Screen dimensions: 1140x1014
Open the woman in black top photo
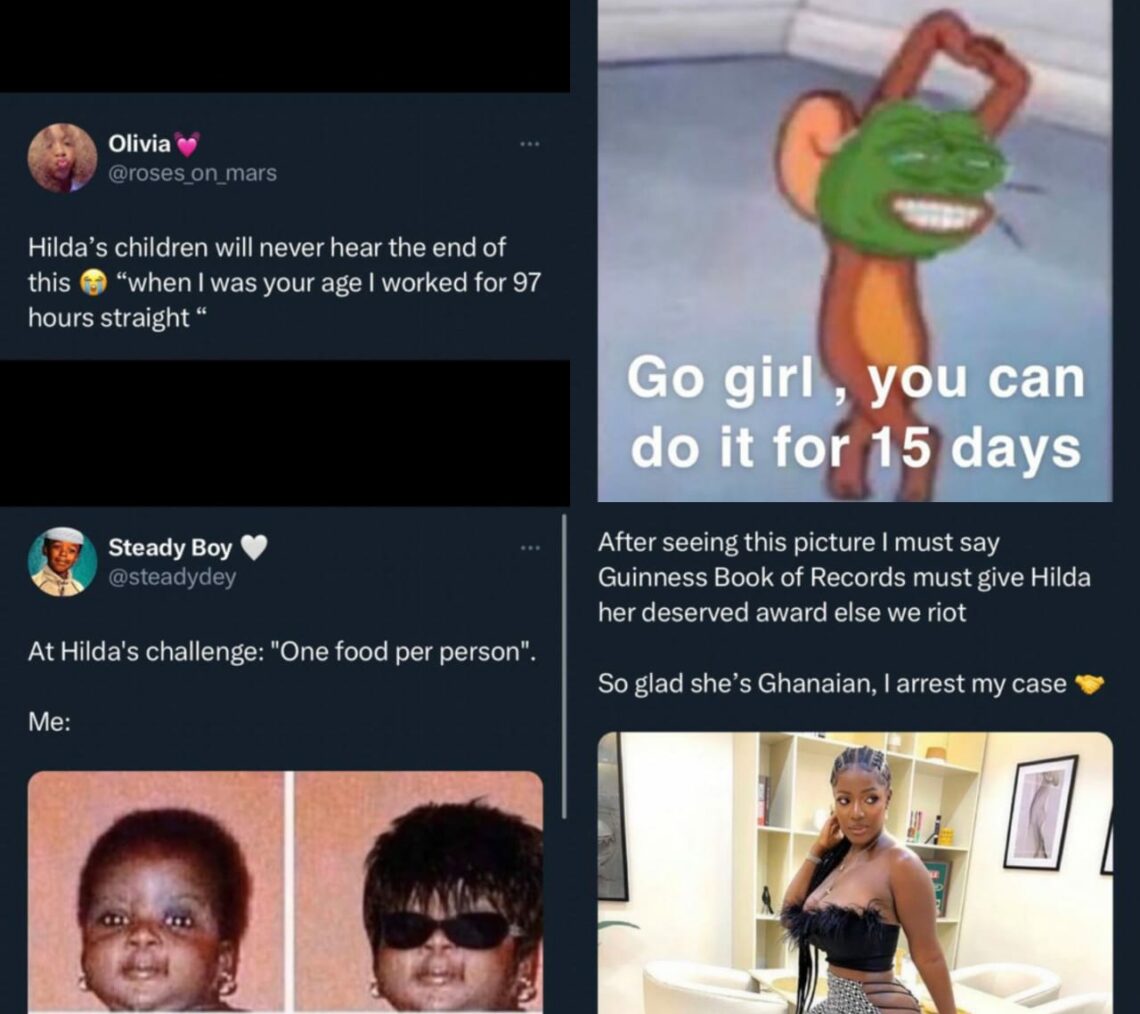(855, 873)
